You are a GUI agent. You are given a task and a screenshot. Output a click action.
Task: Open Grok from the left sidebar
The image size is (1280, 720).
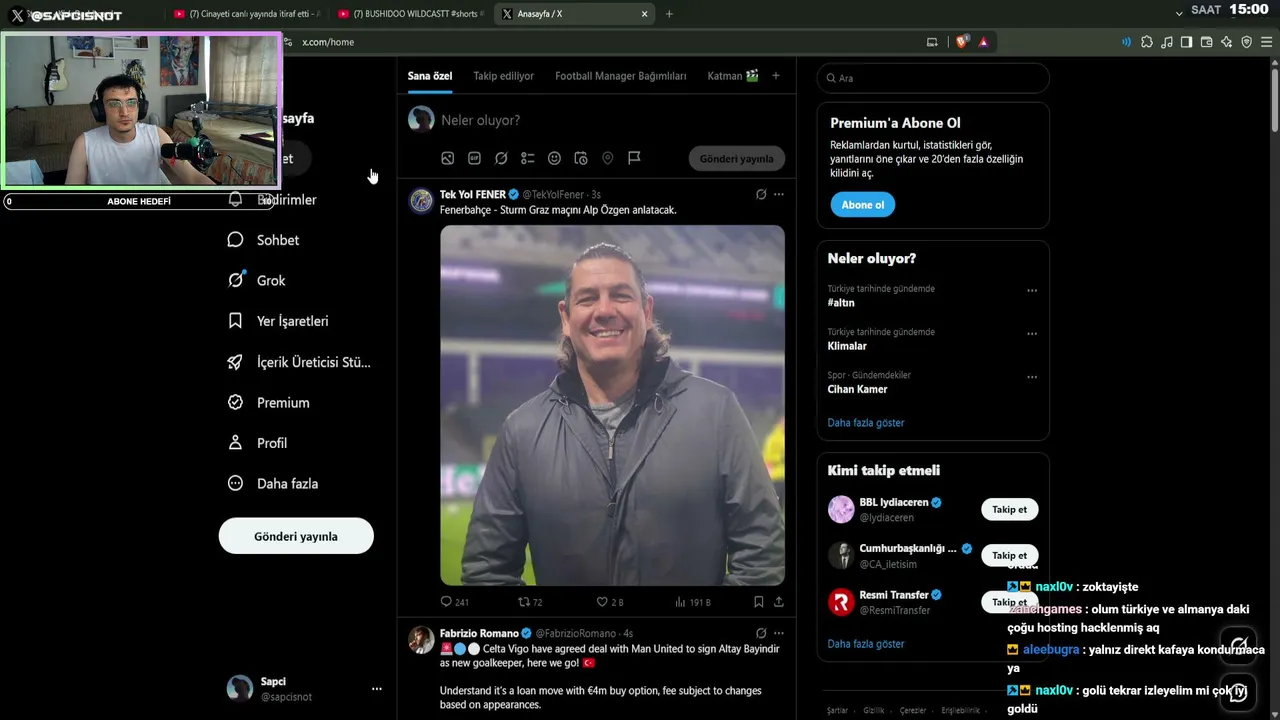point(257,281)
